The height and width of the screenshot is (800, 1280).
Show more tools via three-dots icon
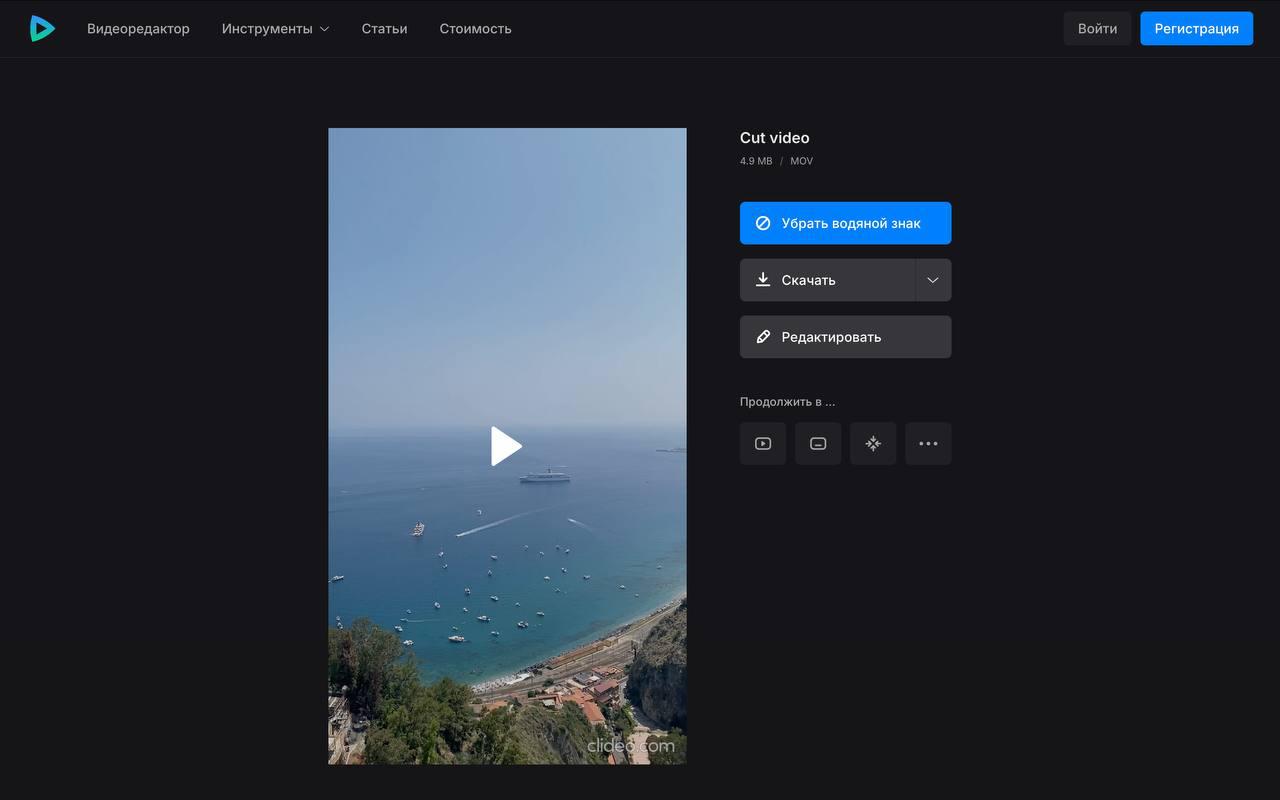click(x=928, y=444)
